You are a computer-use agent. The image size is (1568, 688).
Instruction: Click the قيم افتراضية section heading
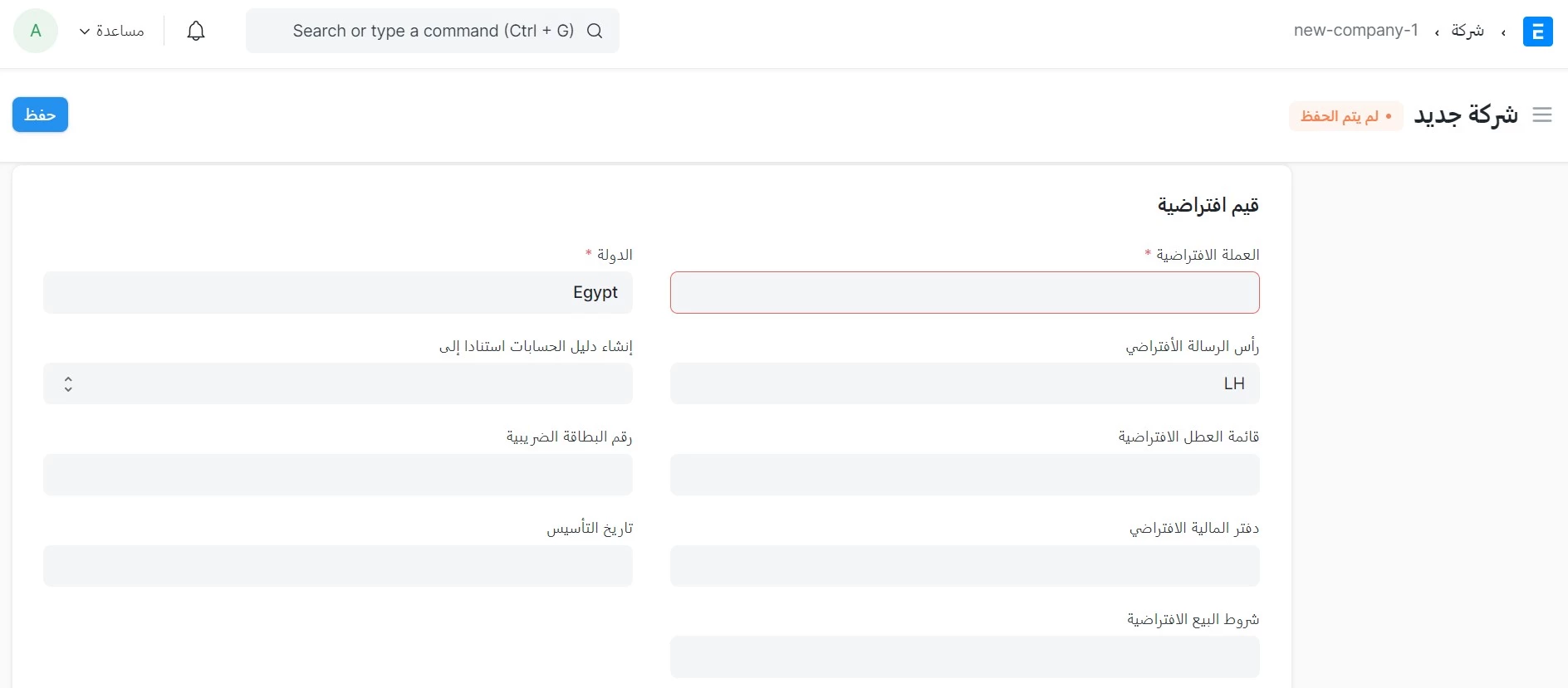(x=1208, y=205)
